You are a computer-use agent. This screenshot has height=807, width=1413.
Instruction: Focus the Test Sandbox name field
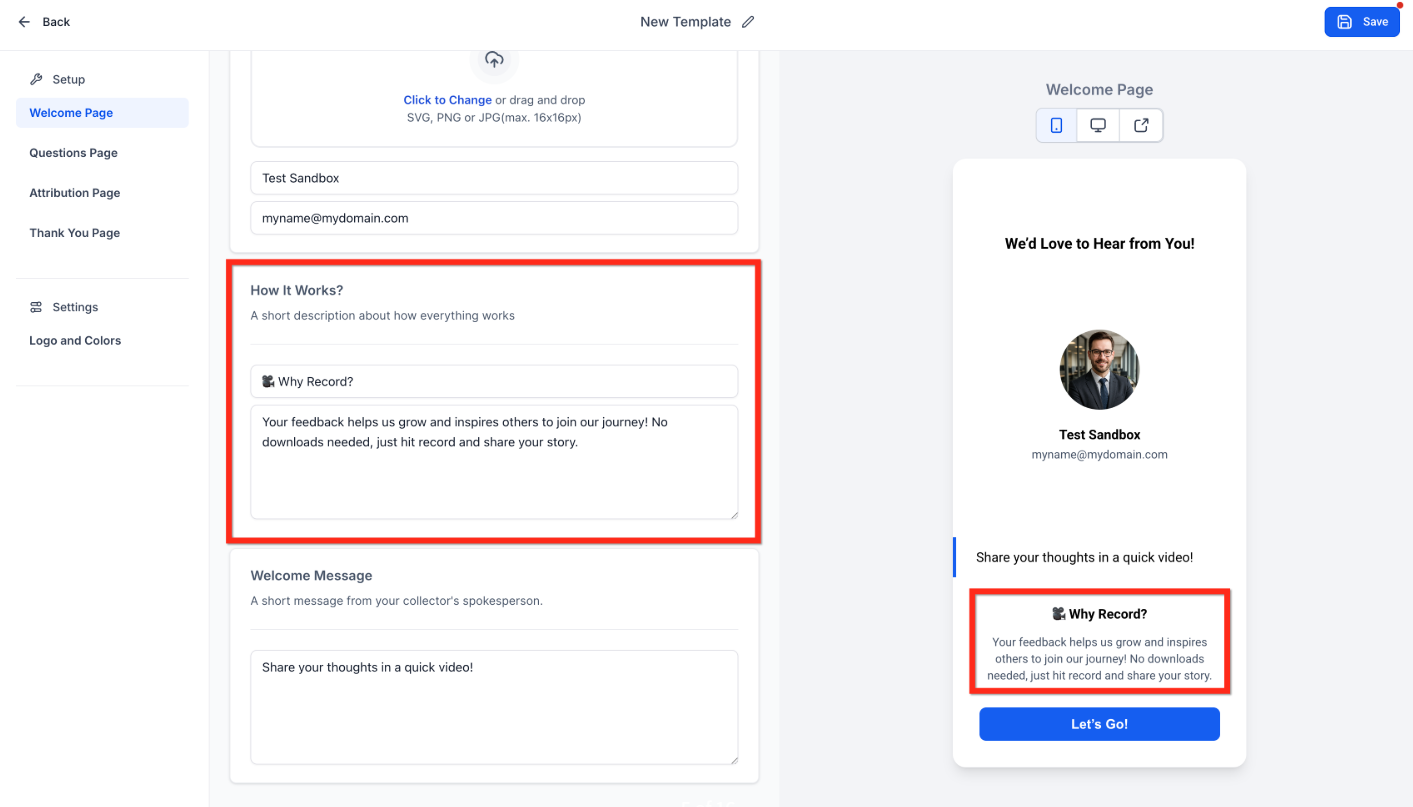coord(494,178)
